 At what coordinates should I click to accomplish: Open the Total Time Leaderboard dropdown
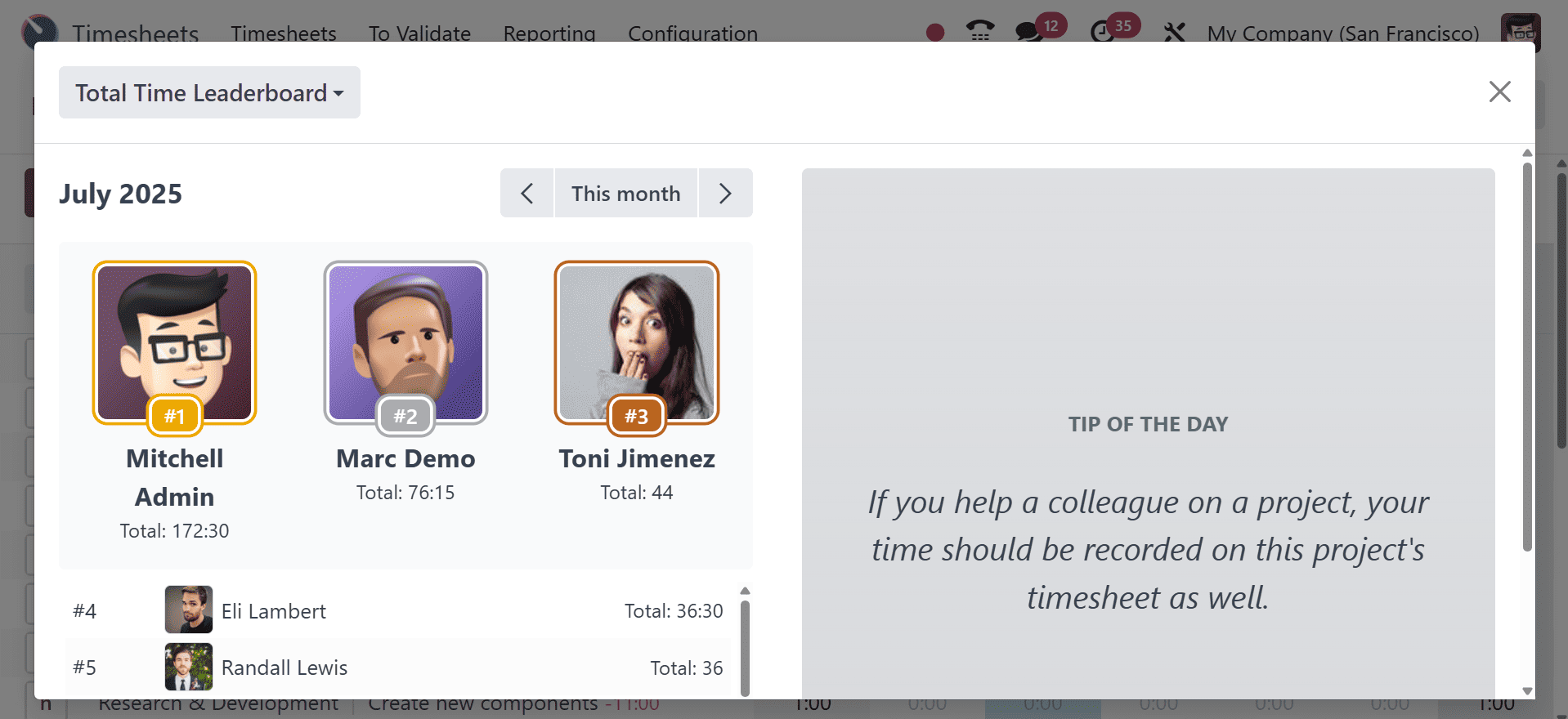[209, 92]
